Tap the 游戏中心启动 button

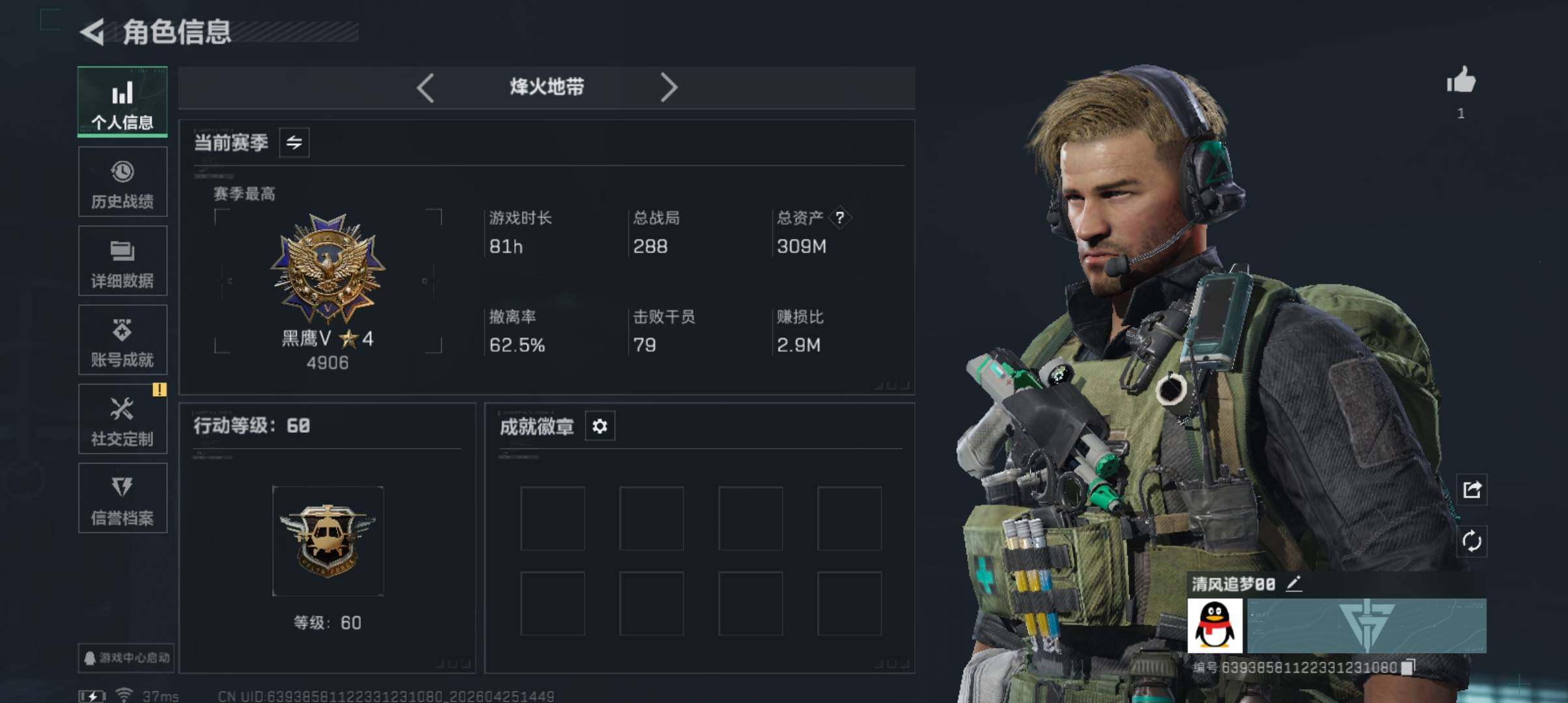point(126,658)
